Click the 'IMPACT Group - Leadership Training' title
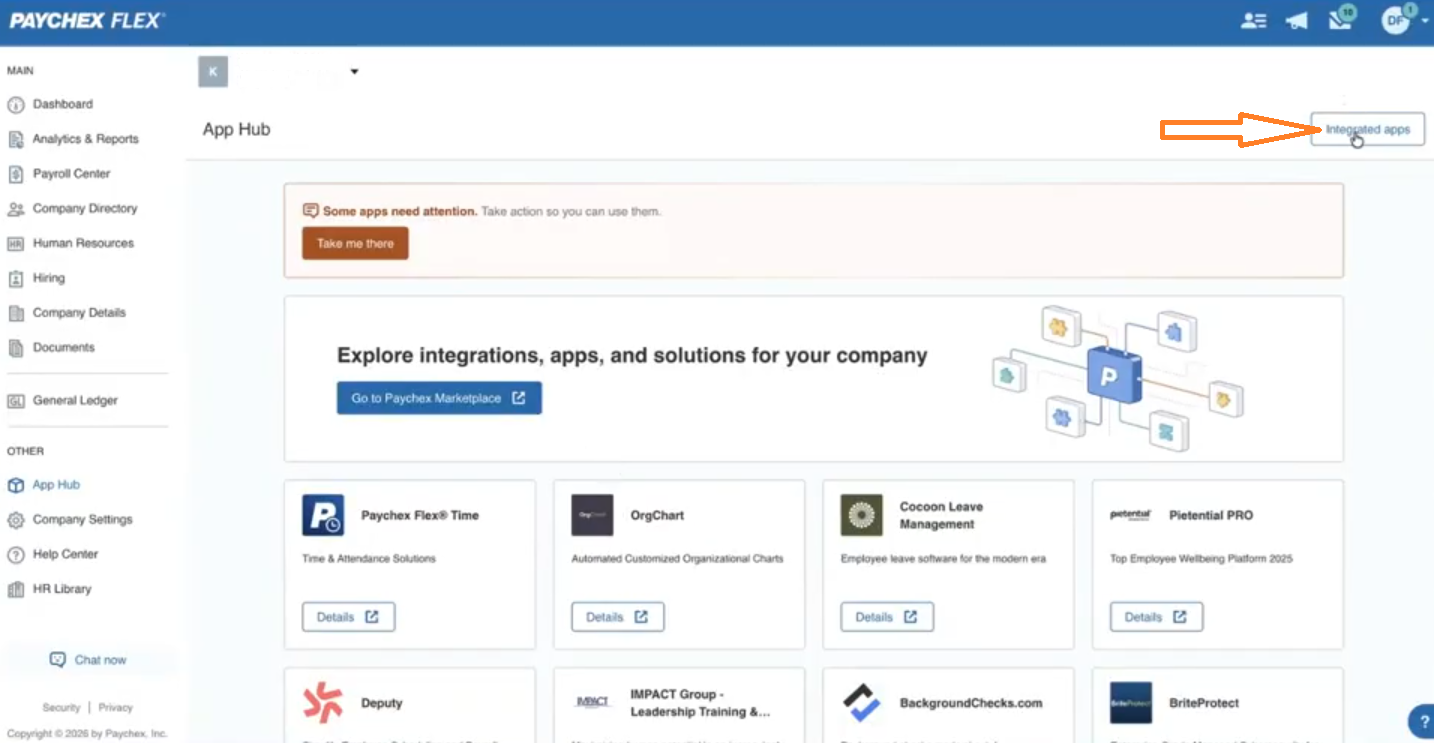This screenshot has height=743, width=1434. [700, 703]
